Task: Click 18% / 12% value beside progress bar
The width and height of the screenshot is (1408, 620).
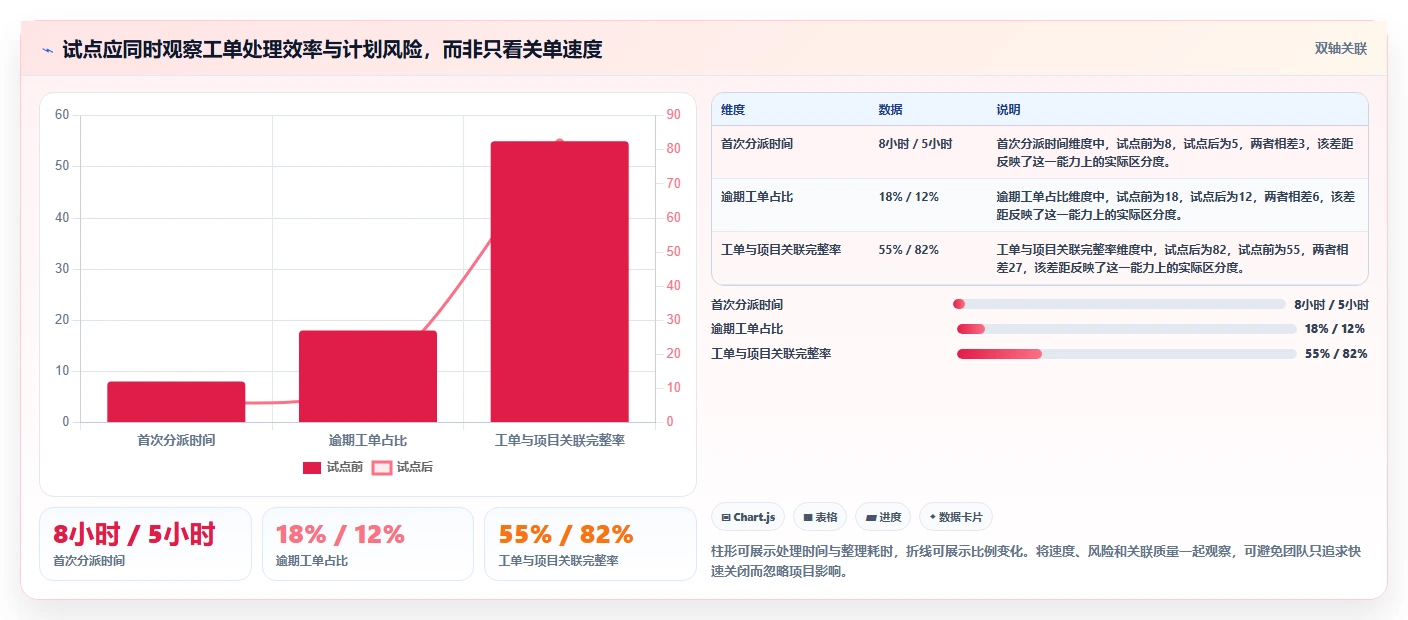Action: pyautogui.click(x=1335, y=329)
